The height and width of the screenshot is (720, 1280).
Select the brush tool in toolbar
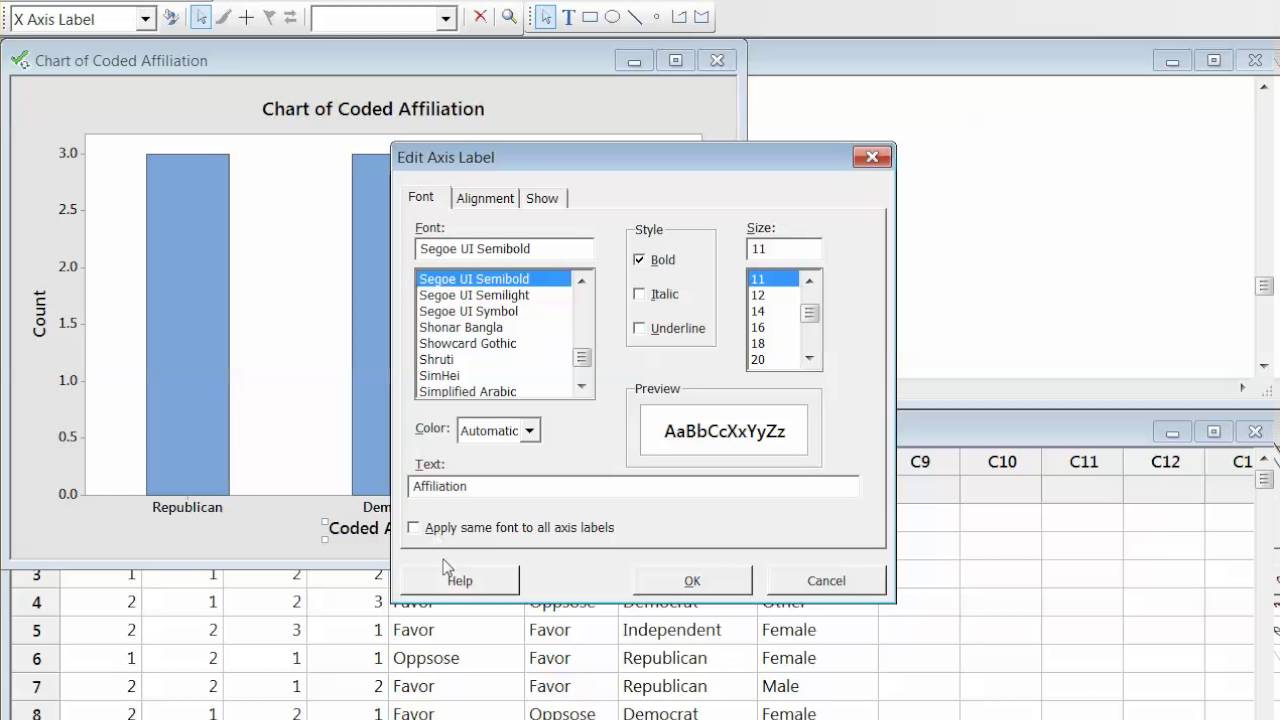click(x=224, y=17)
